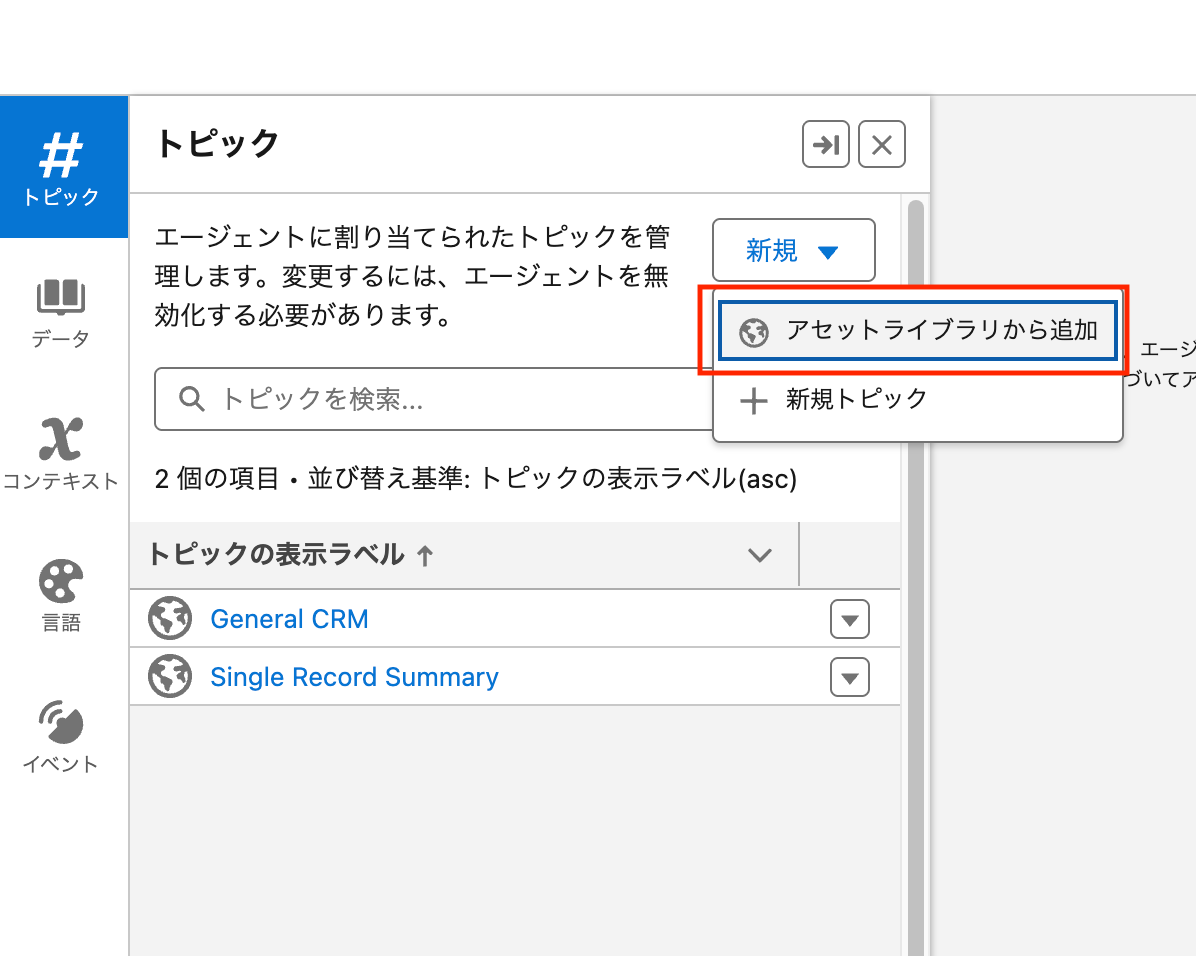Open the General CRM topic link
1196x956 pixels.
pyautogui.click(x=289, y=619)
